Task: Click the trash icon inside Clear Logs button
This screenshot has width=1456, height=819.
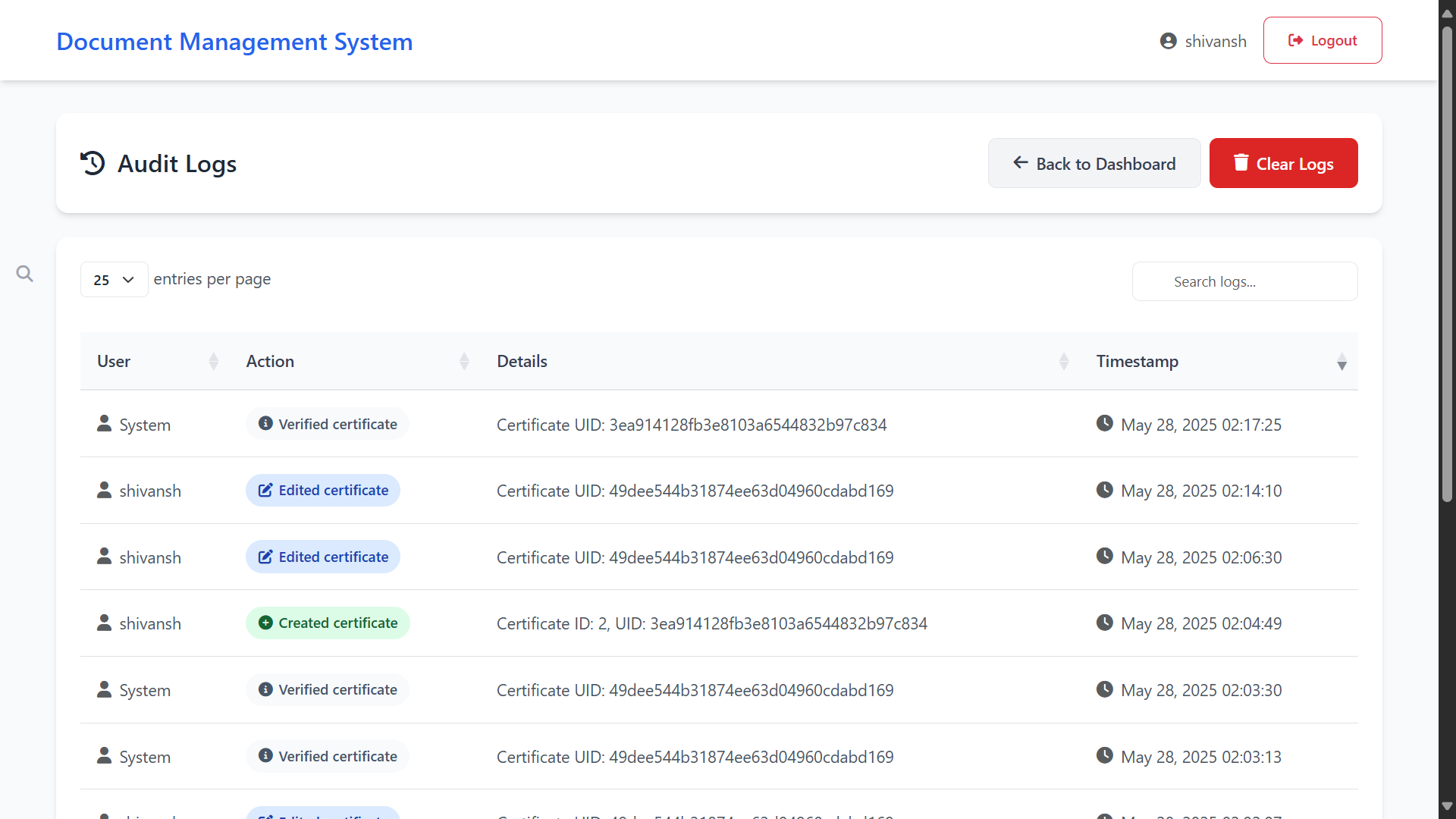Action: 1241,162
